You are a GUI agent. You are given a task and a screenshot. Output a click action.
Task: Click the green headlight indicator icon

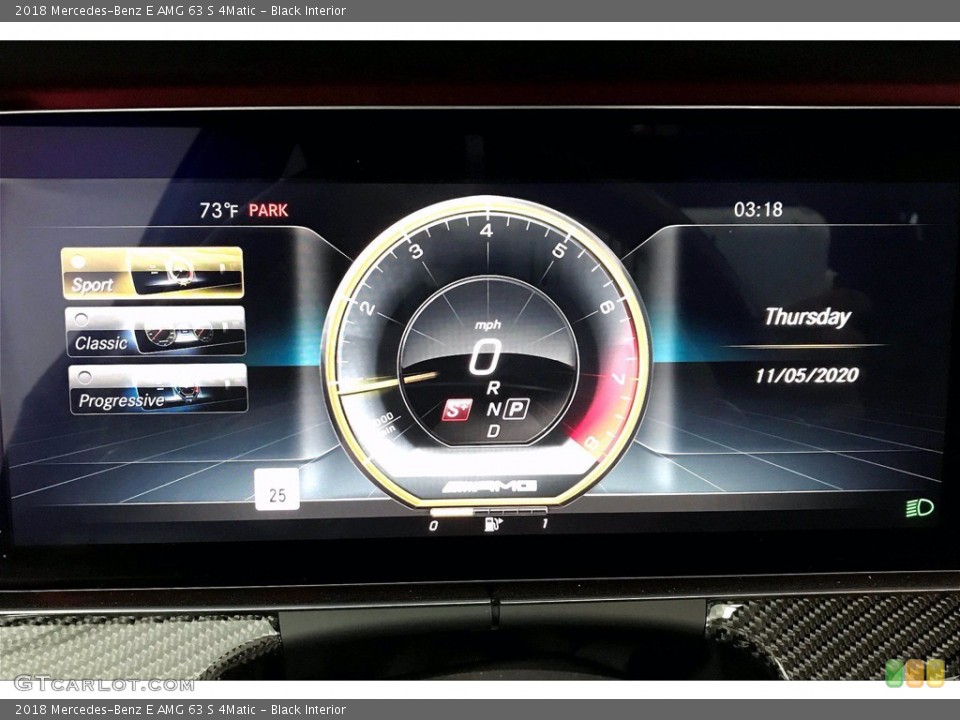click(920, 508)
